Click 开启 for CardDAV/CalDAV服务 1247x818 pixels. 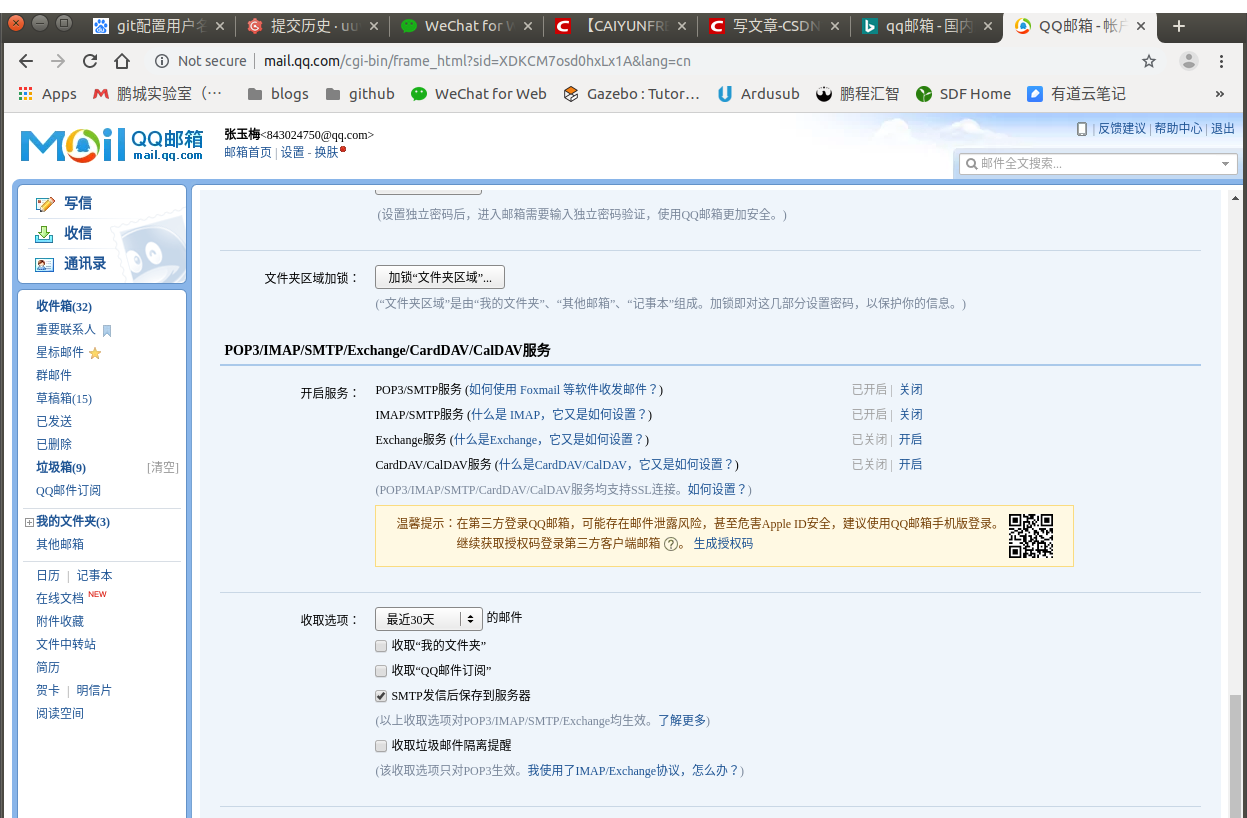[910, 465]
